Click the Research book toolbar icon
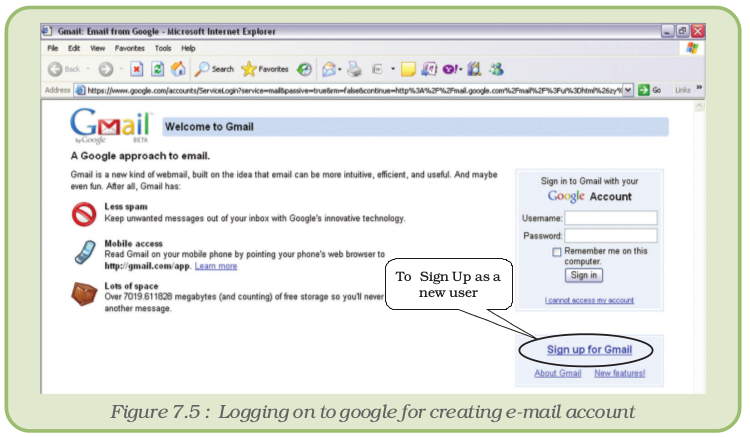The width and height of the screenshot is (750, 437). (x=474, y=69)
